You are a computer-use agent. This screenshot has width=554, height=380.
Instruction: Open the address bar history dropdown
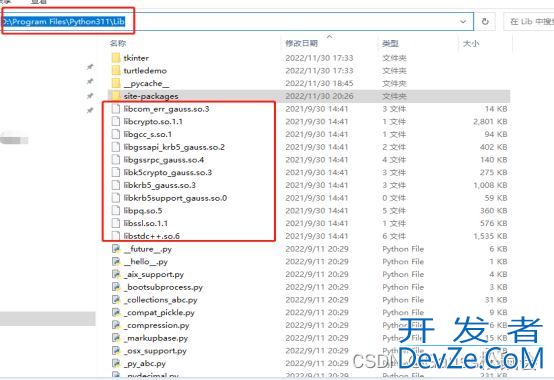pyautogui.click(x=463, y=22)
